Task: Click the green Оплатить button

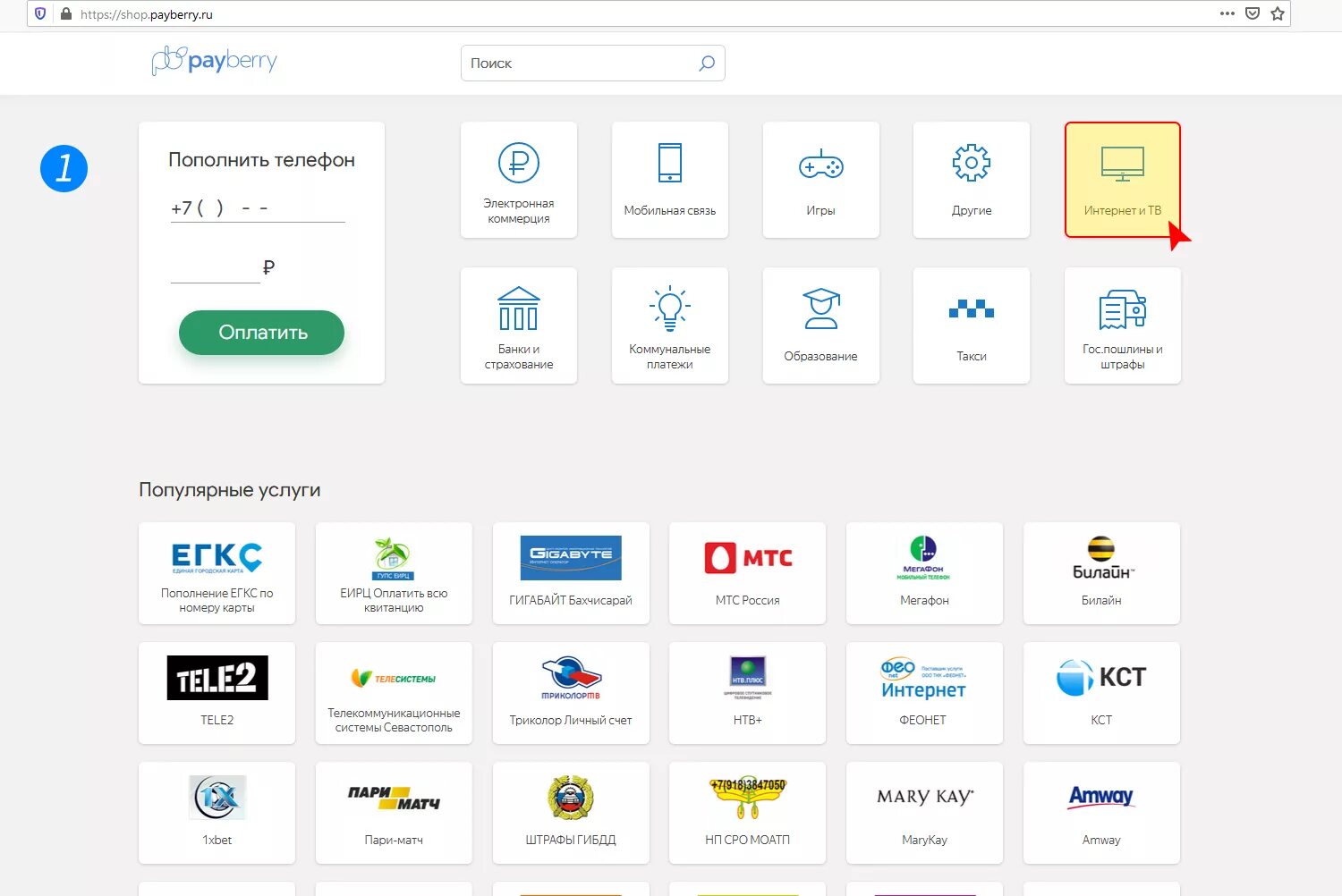Action: click(x=261, y=333)
